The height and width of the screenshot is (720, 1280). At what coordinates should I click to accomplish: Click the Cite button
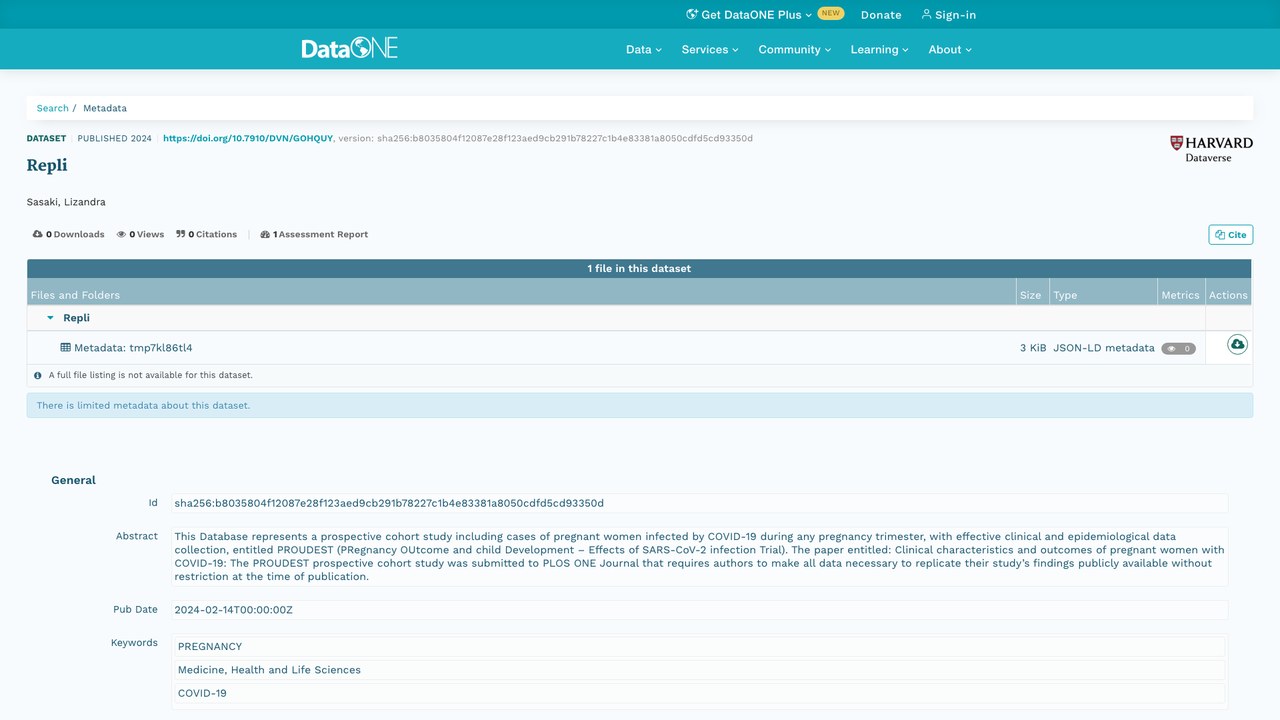coord(1230,235)
